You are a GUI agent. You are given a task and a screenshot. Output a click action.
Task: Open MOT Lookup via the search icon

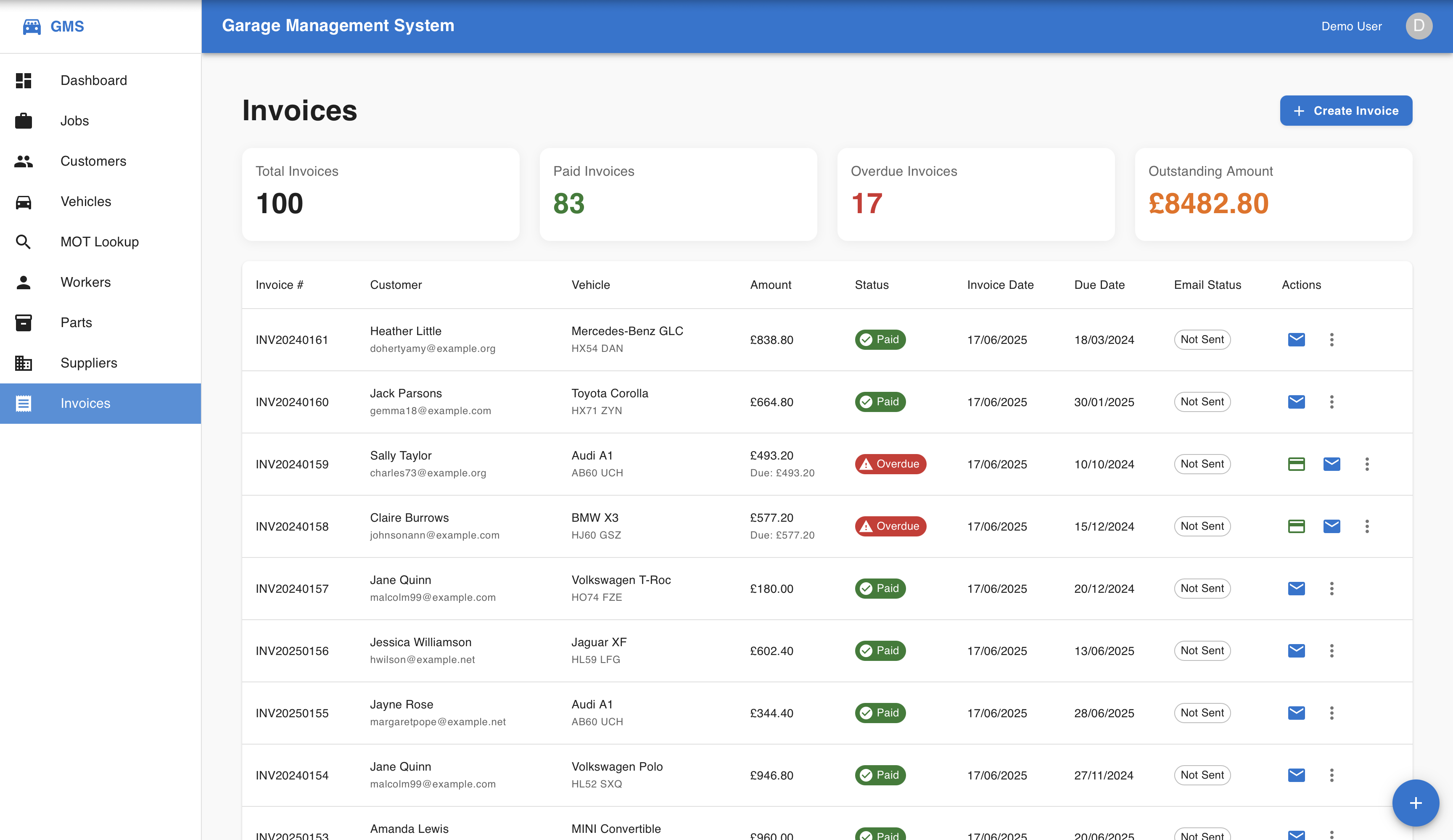[x=24, y=242]
